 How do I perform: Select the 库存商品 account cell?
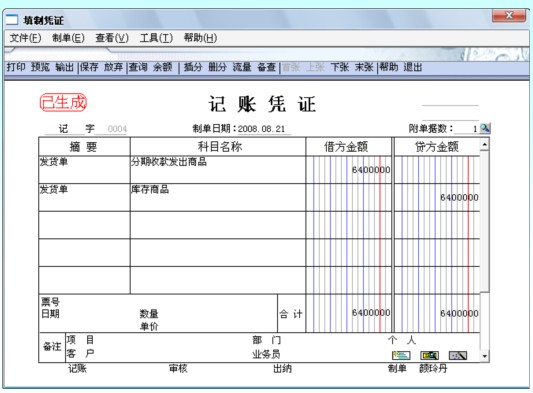(218, 198)
